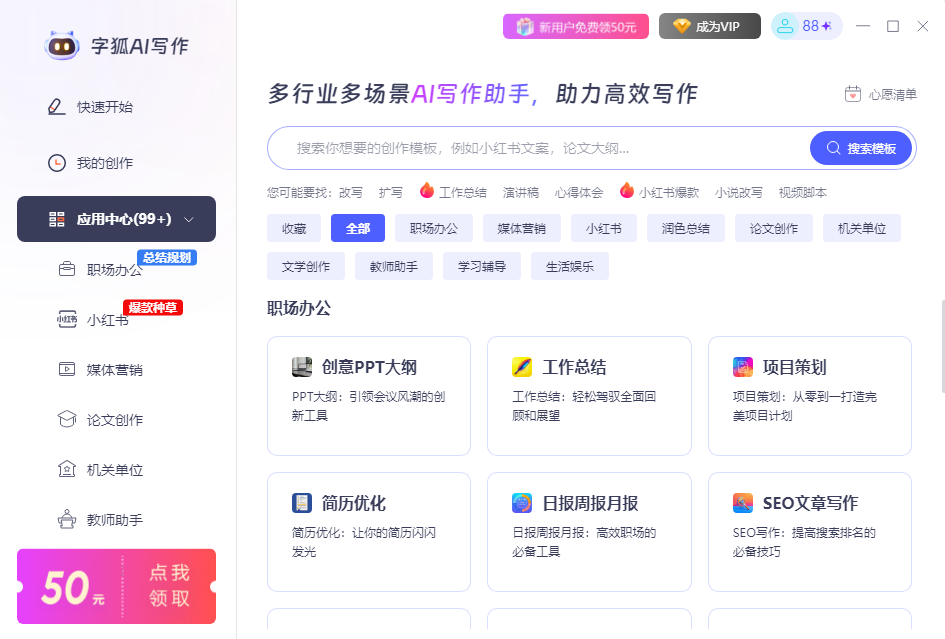This screenshot has height=639, width=945.
Task: Click the 小红书 icon in sidebar
Action: (67, 319)
